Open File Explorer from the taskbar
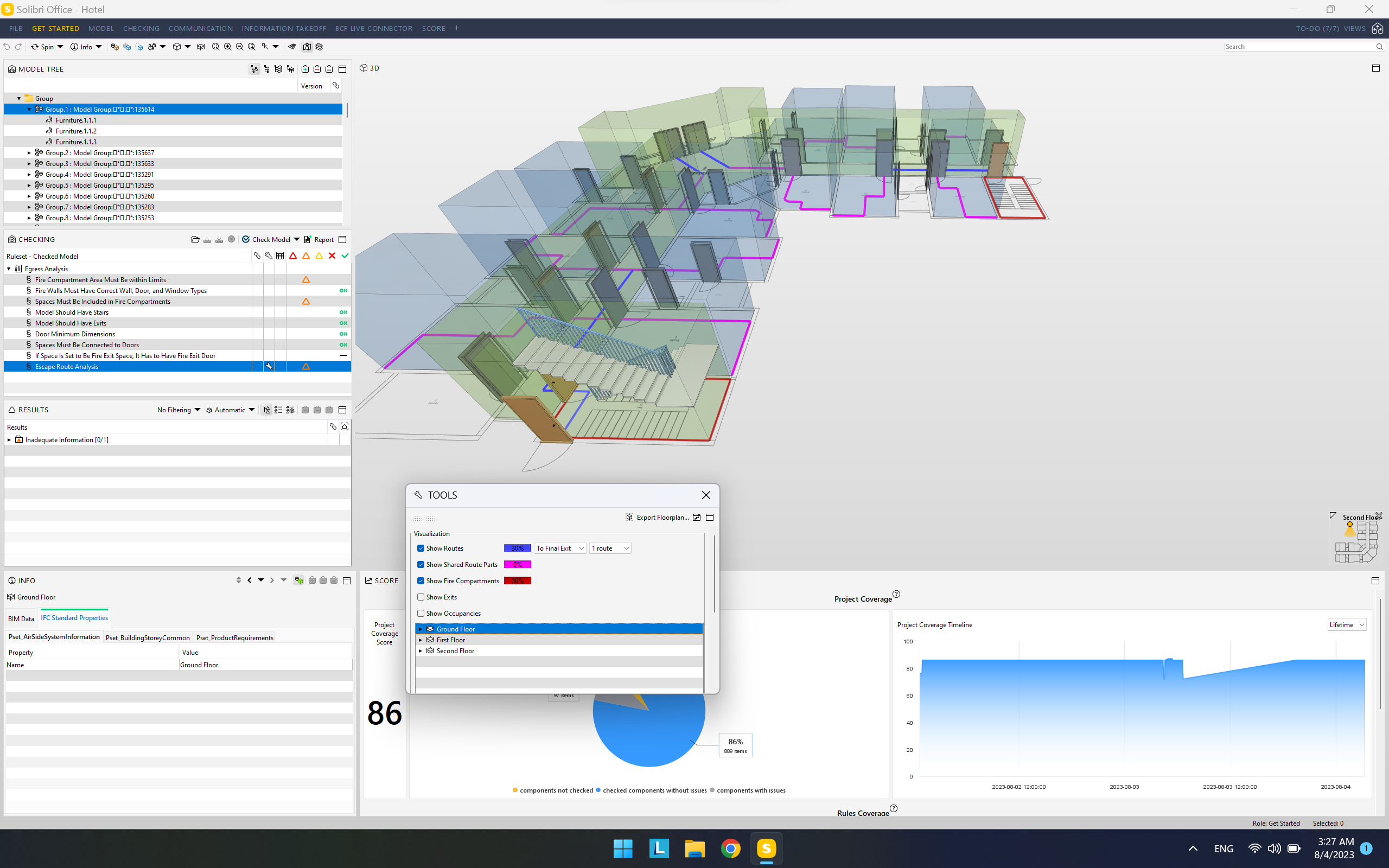Image resolution: width=1389 pixels, height=868 pixels. [694, 848]
